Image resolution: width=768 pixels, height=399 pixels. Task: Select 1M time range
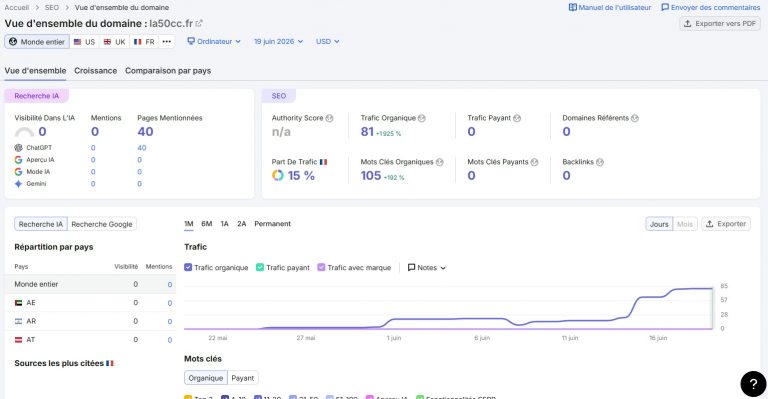click(x=189, y=224)
